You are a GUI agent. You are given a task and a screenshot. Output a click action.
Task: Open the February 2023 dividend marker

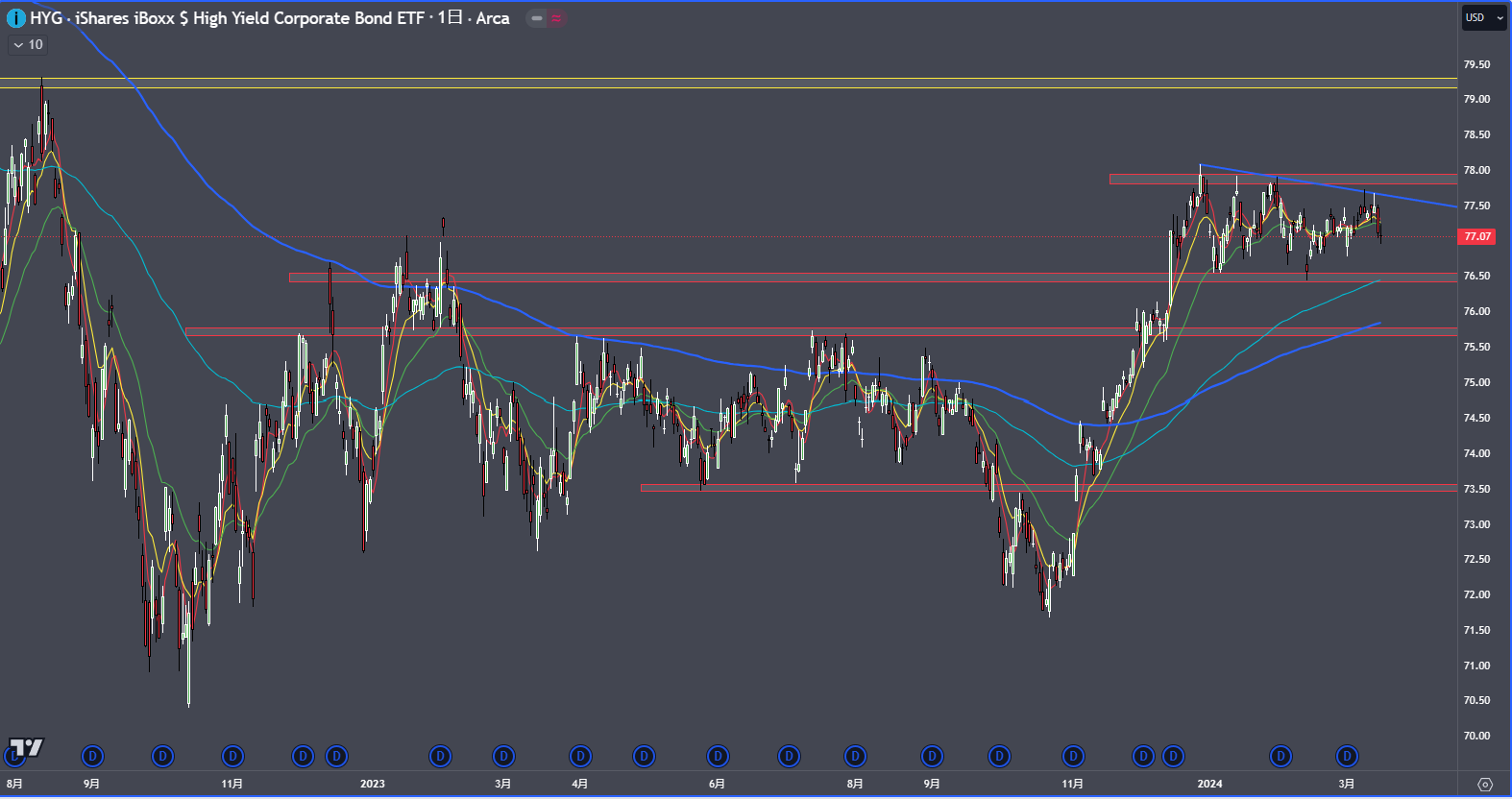pos(440,757)
